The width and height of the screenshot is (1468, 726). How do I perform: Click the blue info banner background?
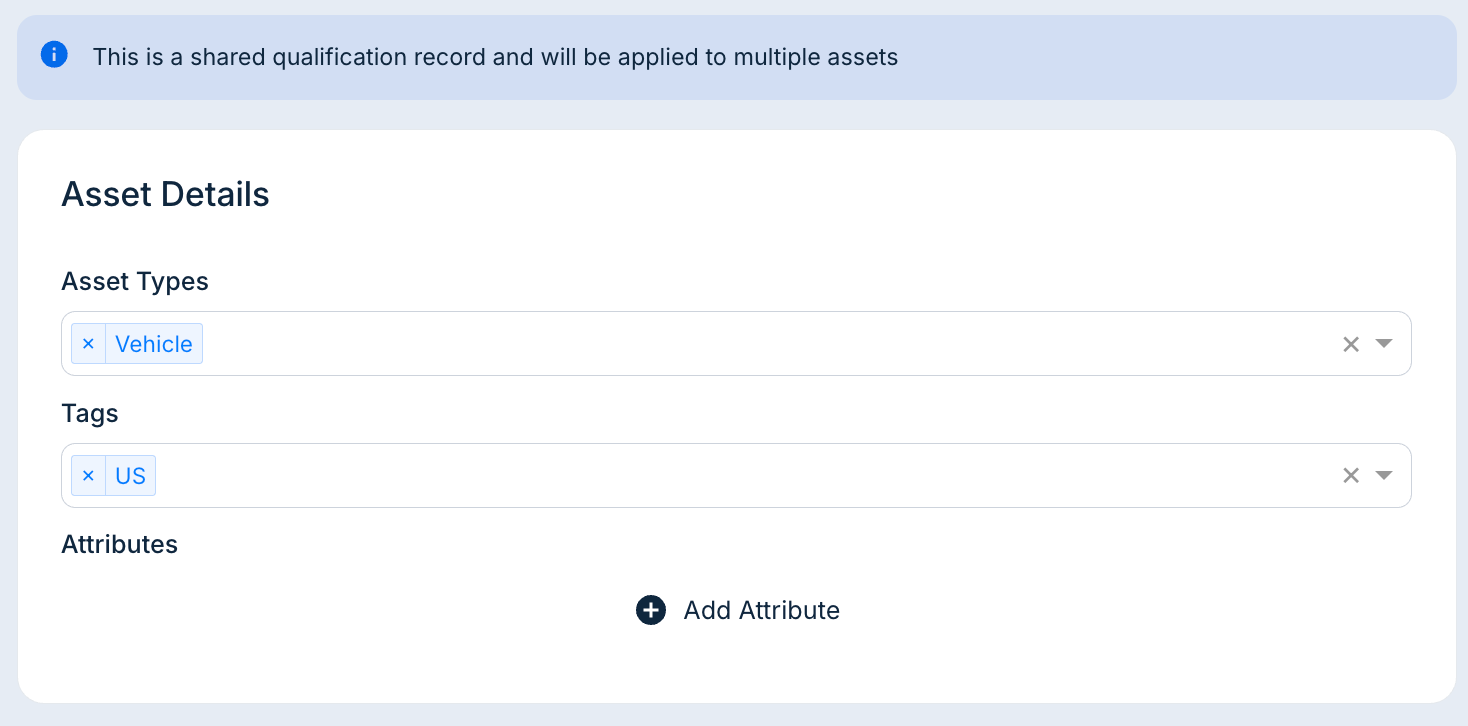(1150, 57)
